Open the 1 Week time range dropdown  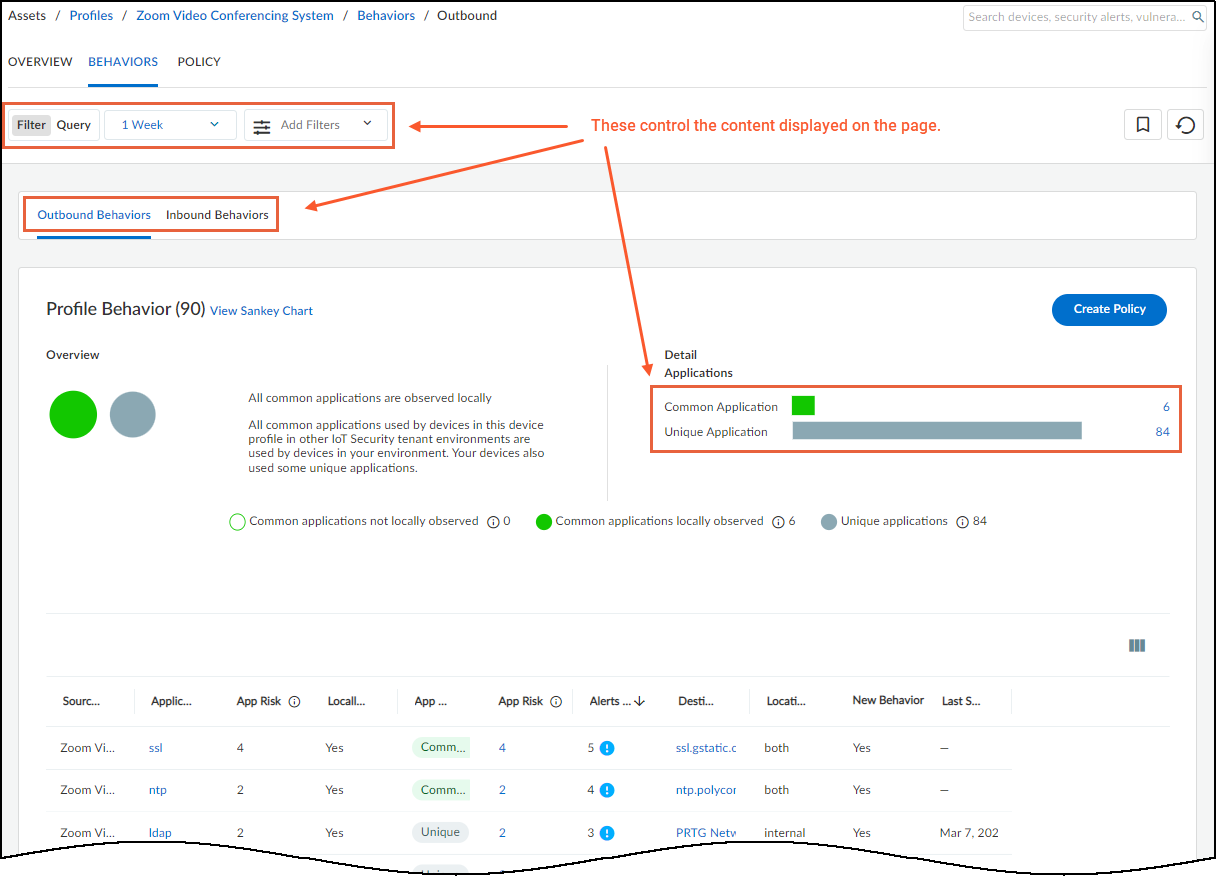(170, 125)
